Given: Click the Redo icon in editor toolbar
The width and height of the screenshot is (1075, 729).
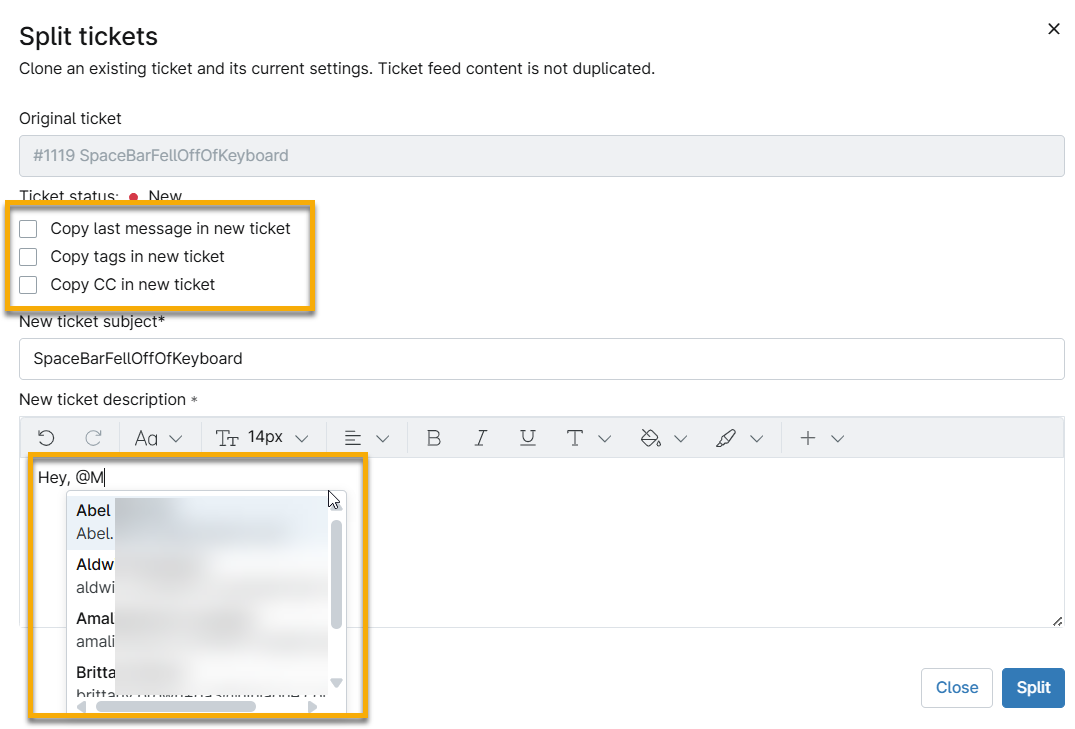Looking at the screenshot, I should [93, 438].
